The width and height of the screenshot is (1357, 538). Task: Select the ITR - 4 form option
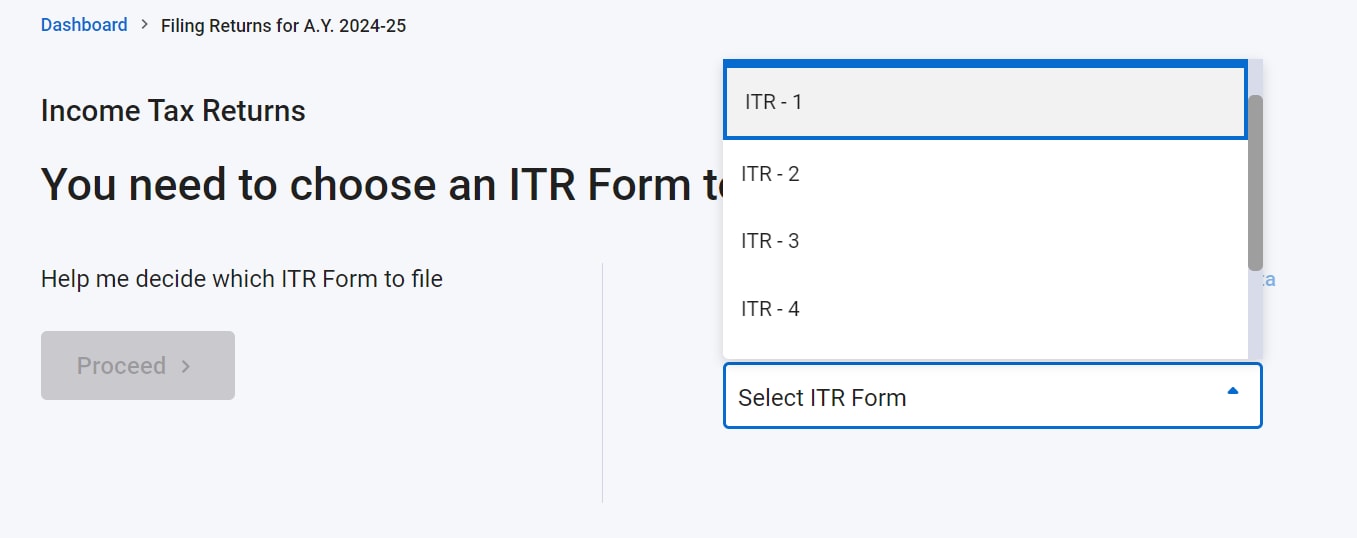pyautogui.click(x=985, y=309)
